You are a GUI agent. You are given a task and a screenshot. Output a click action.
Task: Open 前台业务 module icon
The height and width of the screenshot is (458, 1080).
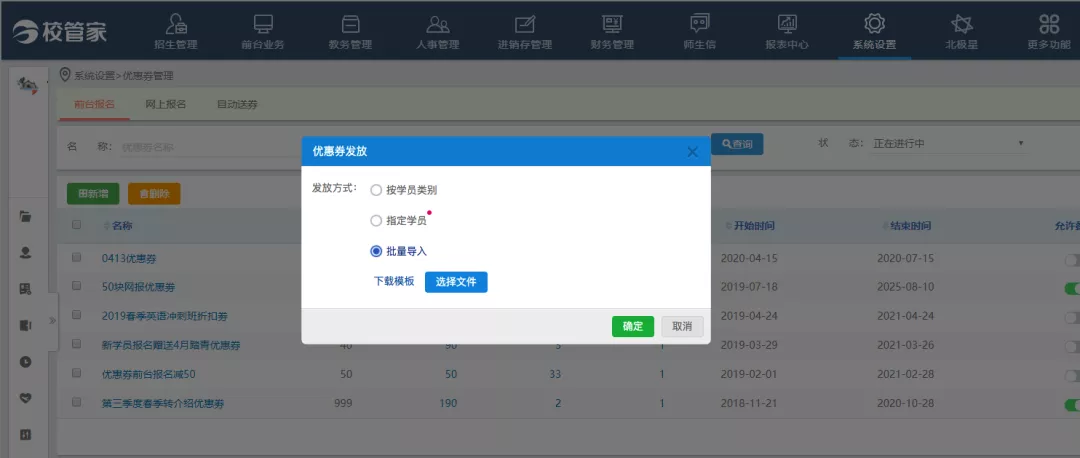262,24
